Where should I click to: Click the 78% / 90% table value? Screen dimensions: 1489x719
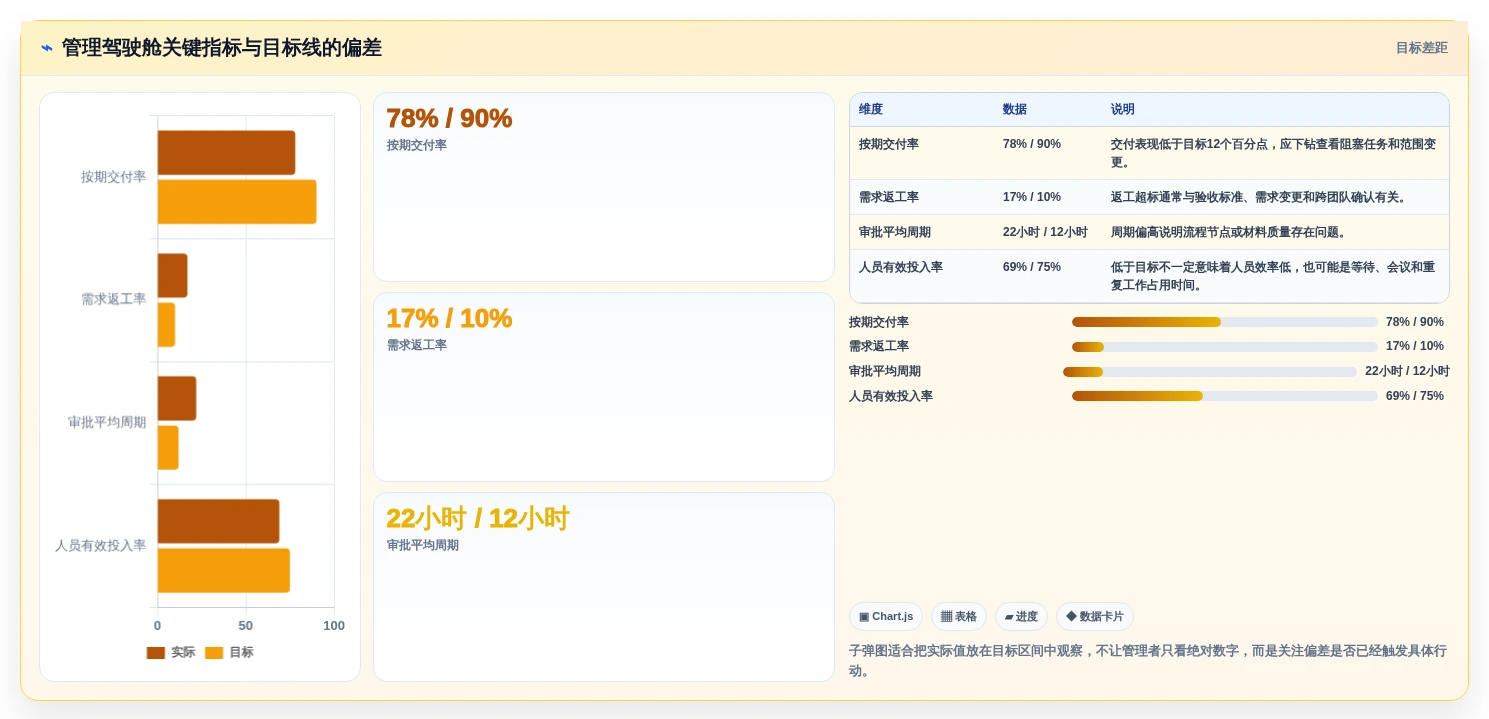(x=1032, y=144)
